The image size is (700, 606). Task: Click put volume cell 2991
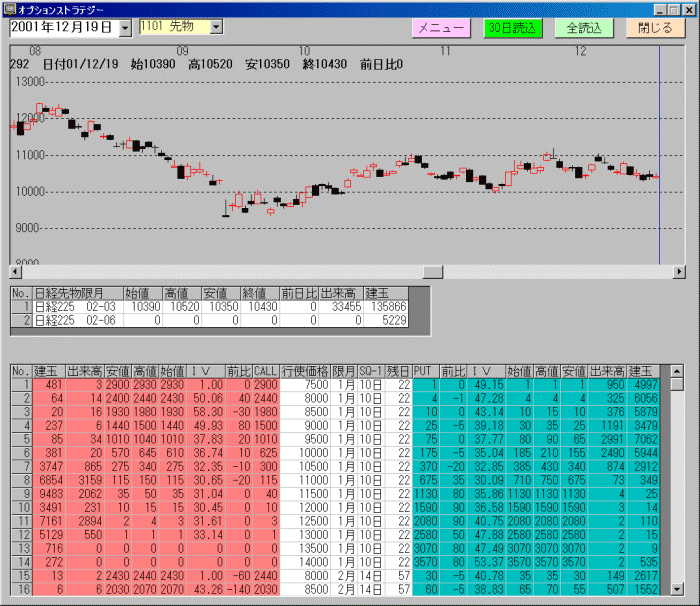click(x=608, y=439)
